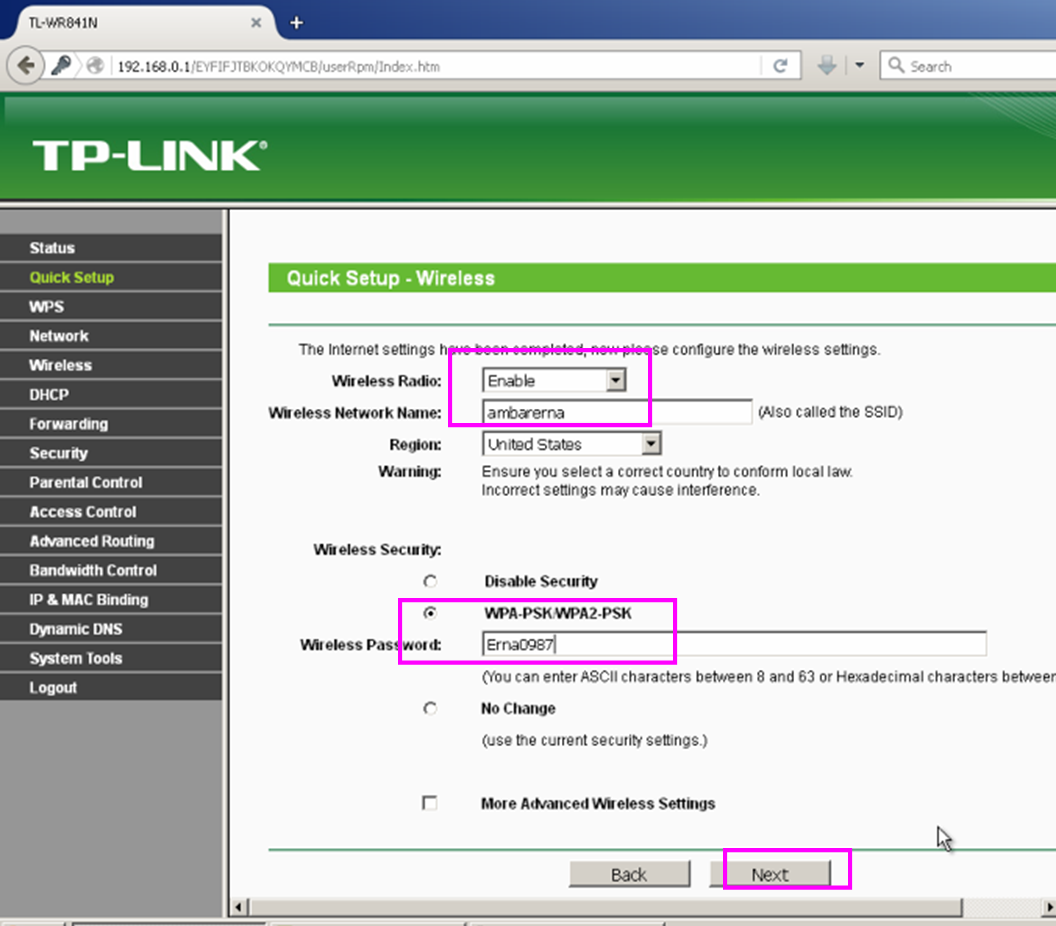This screenshot has height=926, width=1056.
Task: Click the site identity globe icon
Action: pos(93,65)
